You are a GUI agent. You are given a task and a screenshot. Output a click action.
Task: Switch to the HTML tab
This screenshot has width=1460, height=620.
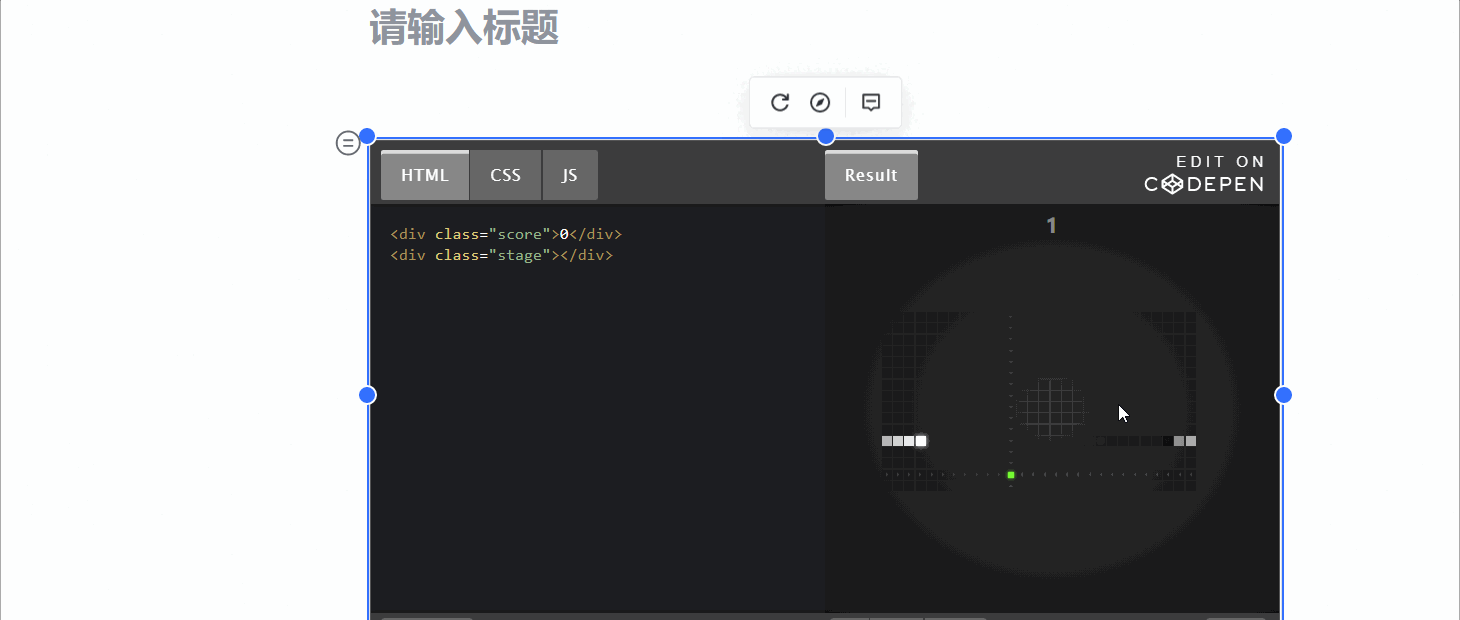[425, 175]
